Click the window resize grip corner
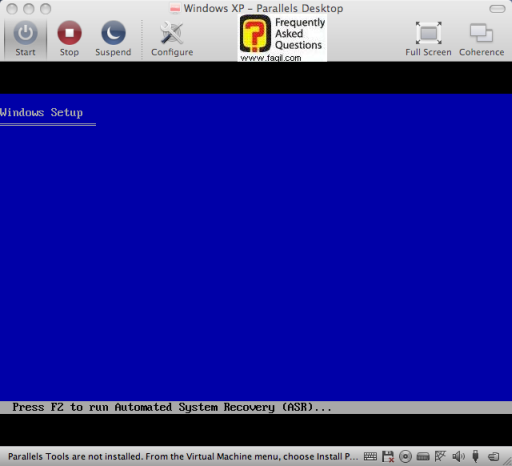The image size is (512, 466). pyautogui.click(x=508, y=462)
